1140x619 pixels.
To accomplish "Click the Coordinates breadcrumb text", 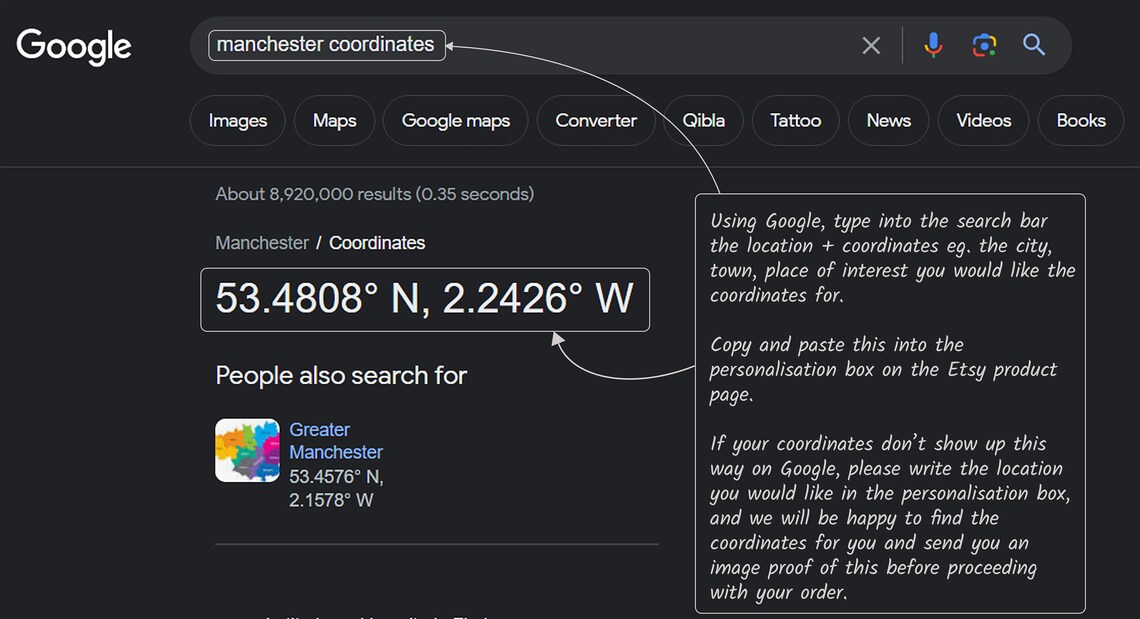I will coord(377,243).
